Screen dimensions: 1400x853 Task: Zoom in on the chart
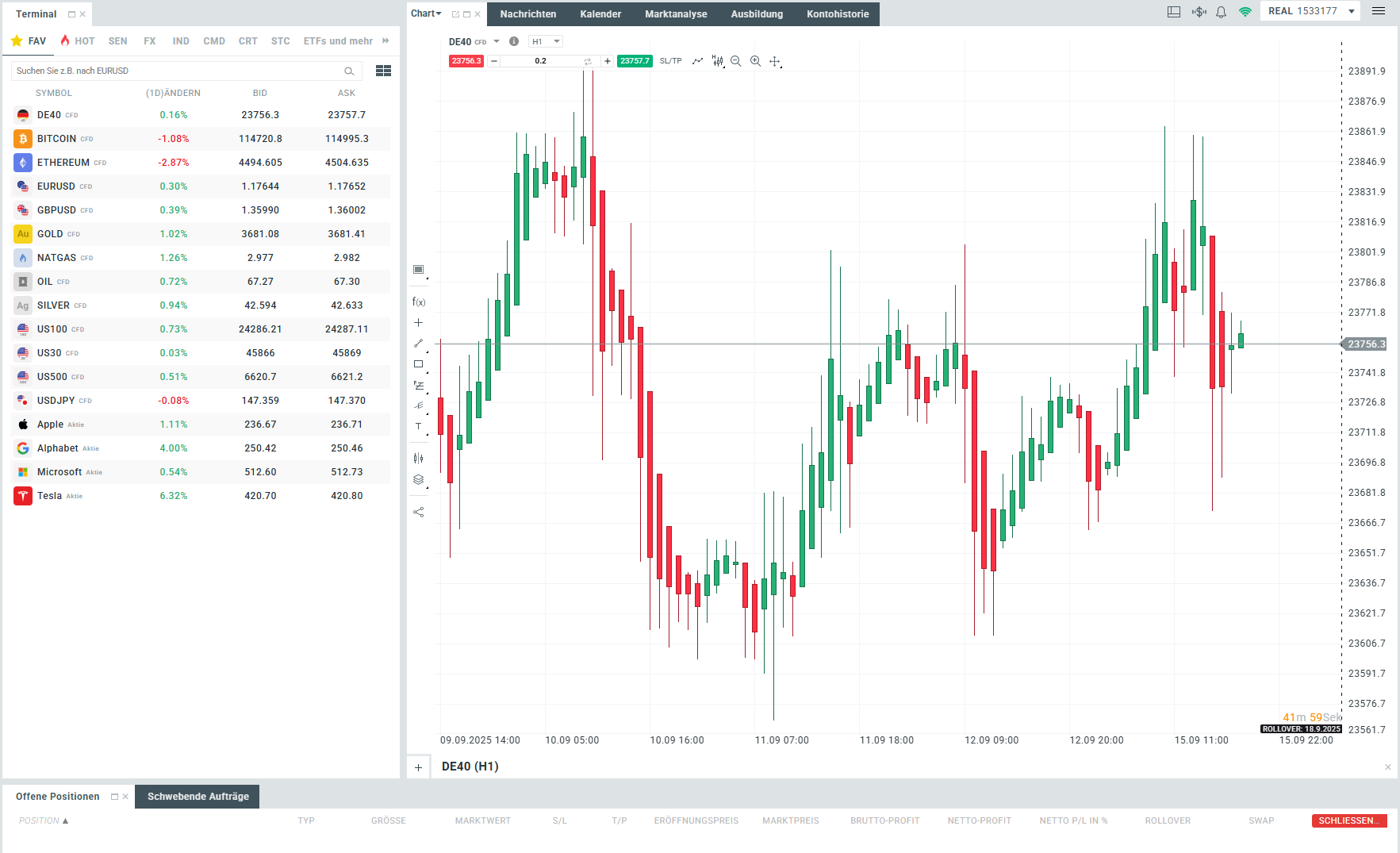click(755, 61)
